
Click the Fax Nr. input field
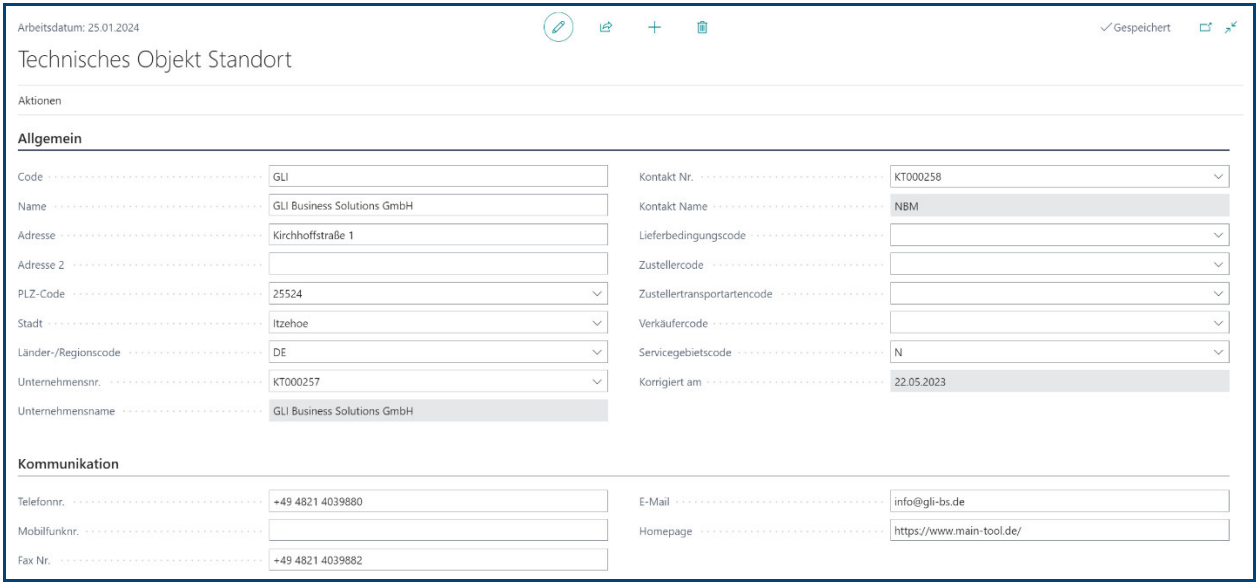[438, 560]
